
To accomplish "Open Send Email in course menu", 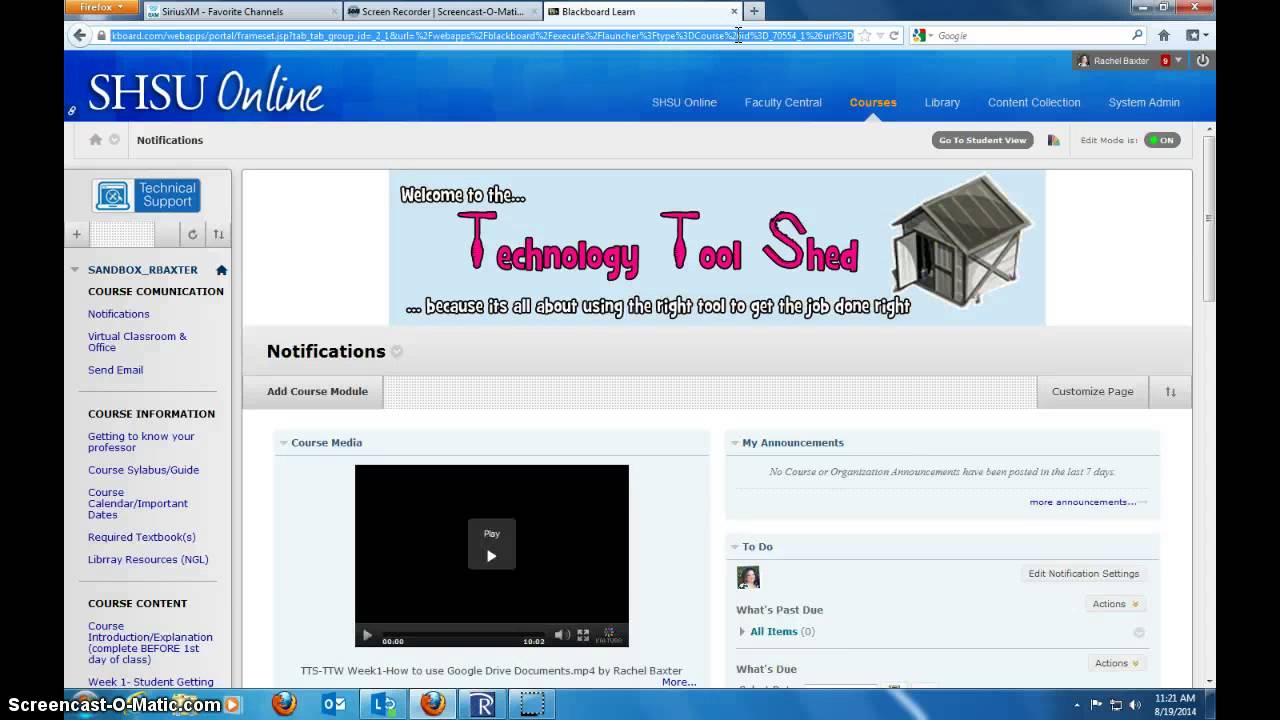I will [x=115, y=370].
